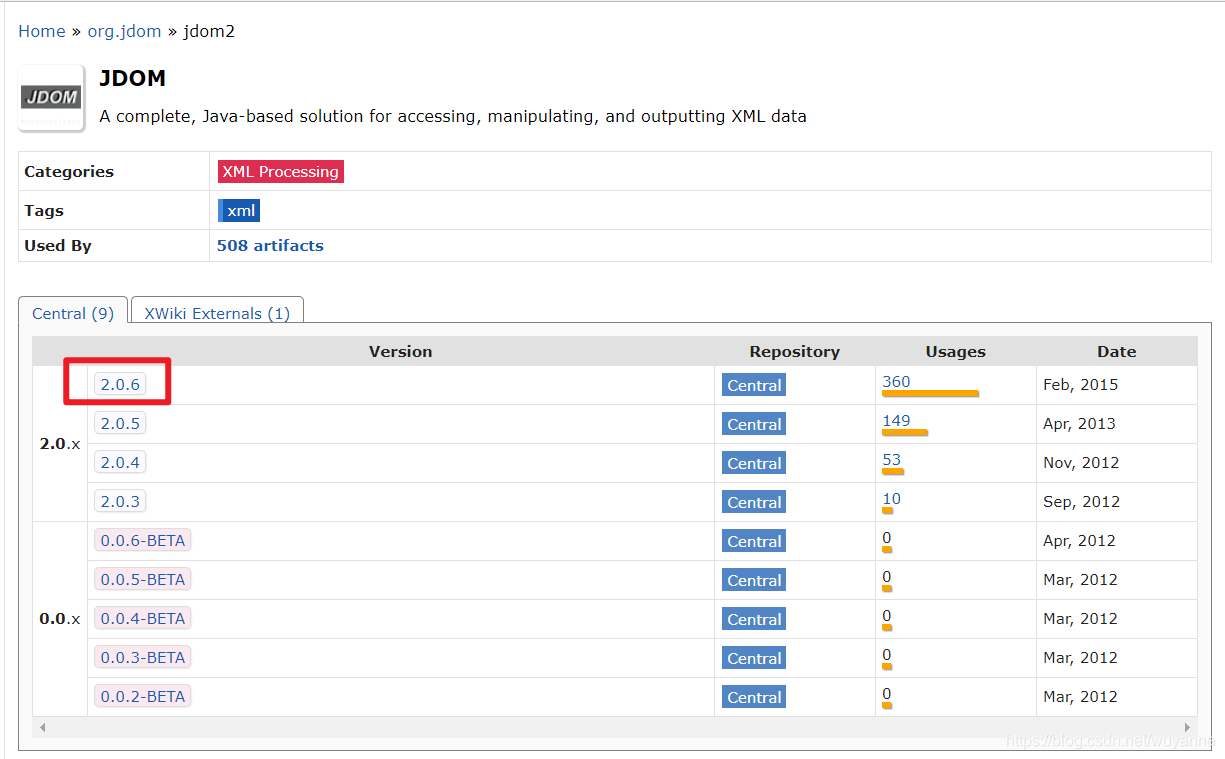Open the 0 usages link for 0.0.6-BETA

click(x=887, y=538)
